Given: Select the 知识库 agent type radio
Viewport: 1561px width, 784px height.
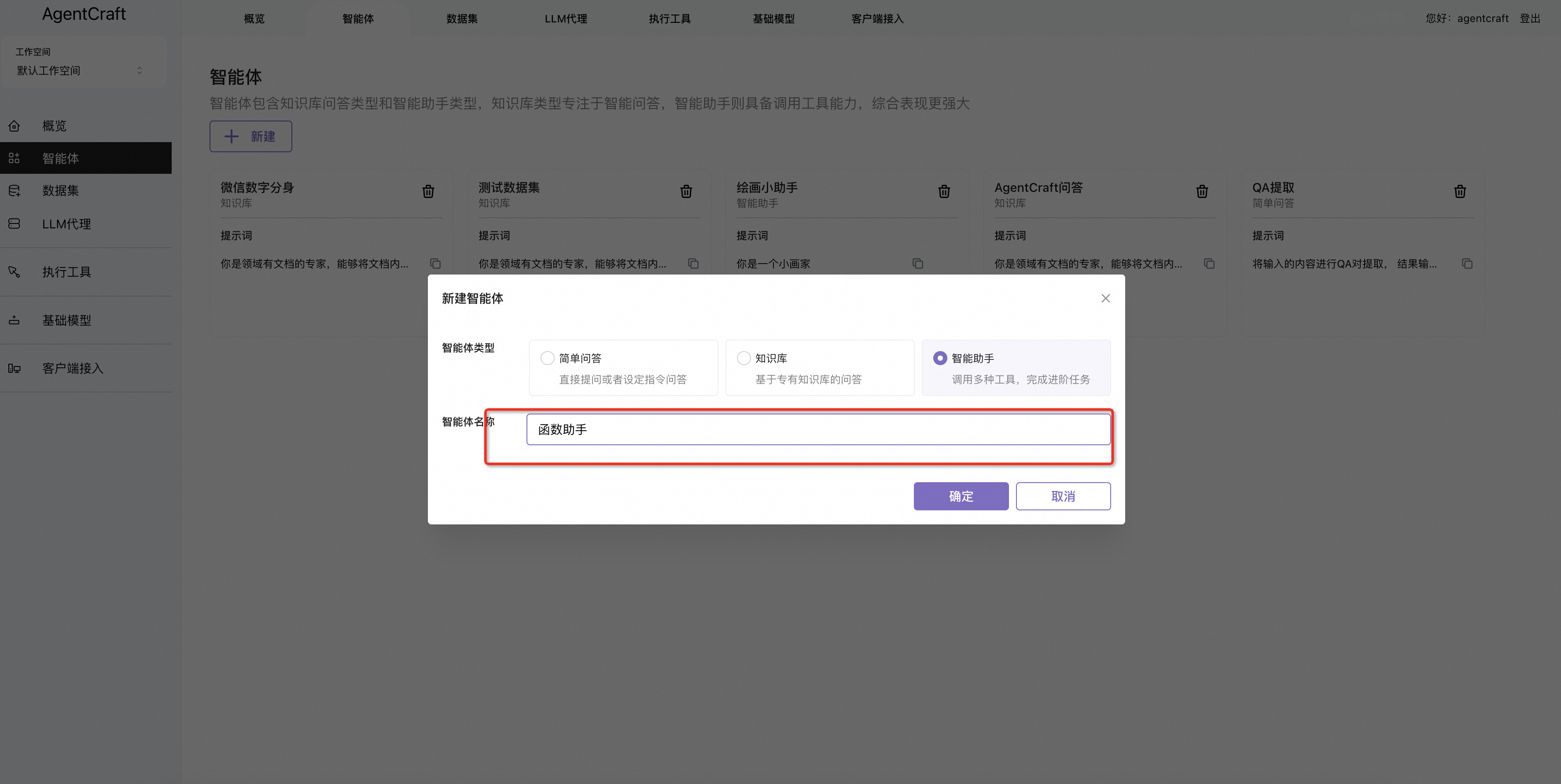Looking at the screenshot, I should pos(744,358).
